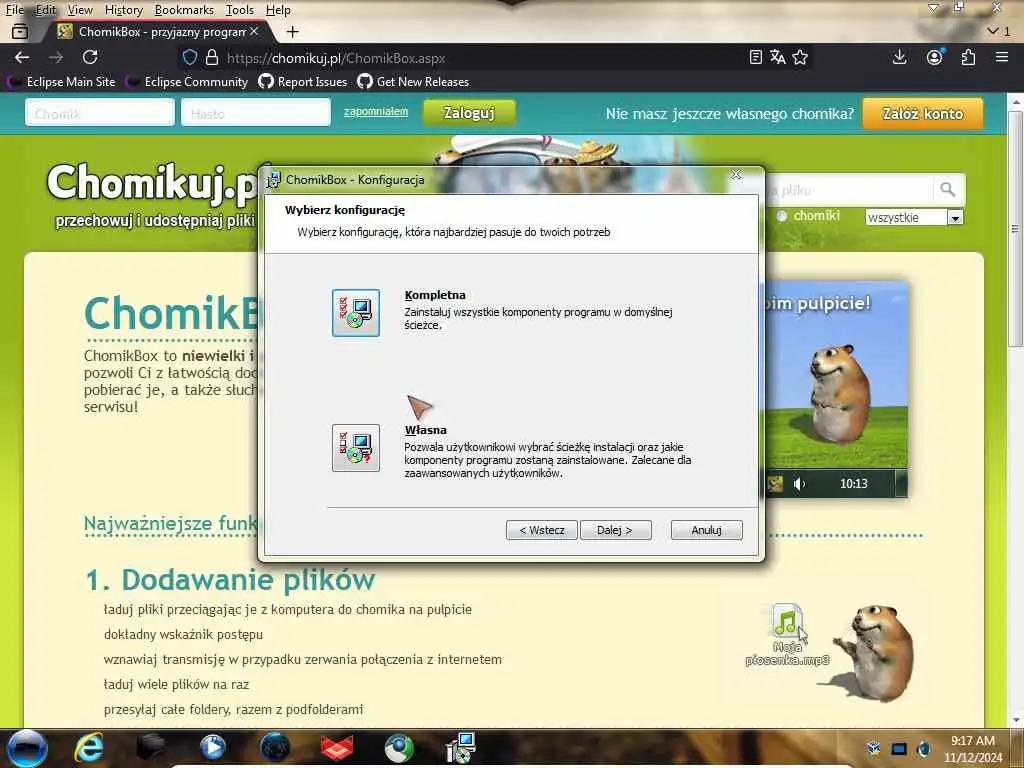Screen dimensions: 1024x768
Task: Open the installer icon on taskbar
Action: [x=460, y=747]
